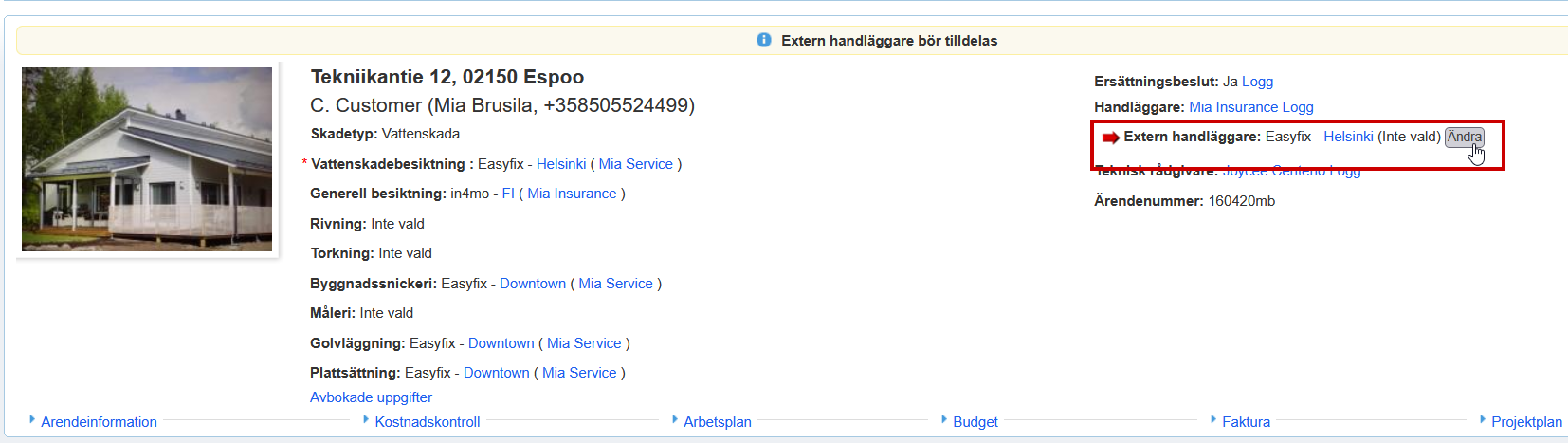
Task: Expand the Faktura section
Action: 1246,422
